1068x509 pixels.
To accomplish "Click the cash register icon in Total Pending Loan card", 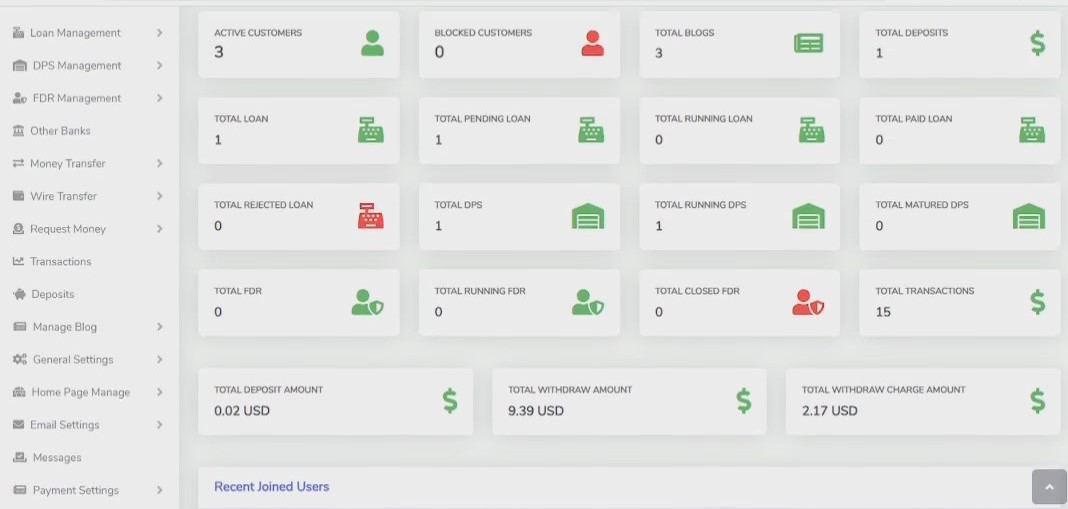I will (591, 129).
